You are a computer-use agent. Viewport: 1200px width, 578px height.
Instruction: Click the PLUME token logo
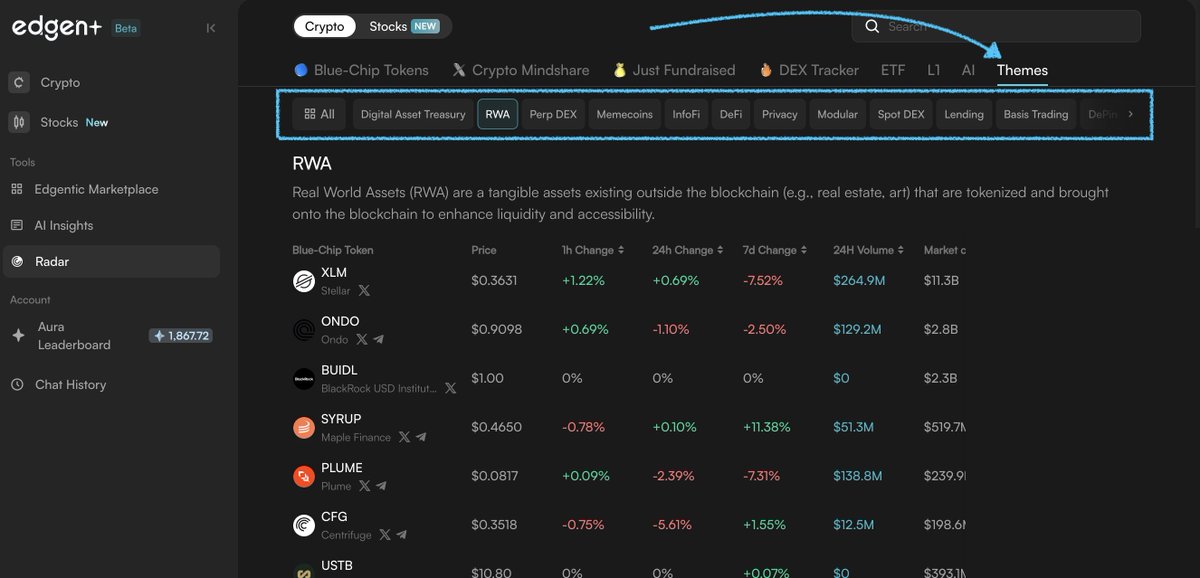click(304, 477)
